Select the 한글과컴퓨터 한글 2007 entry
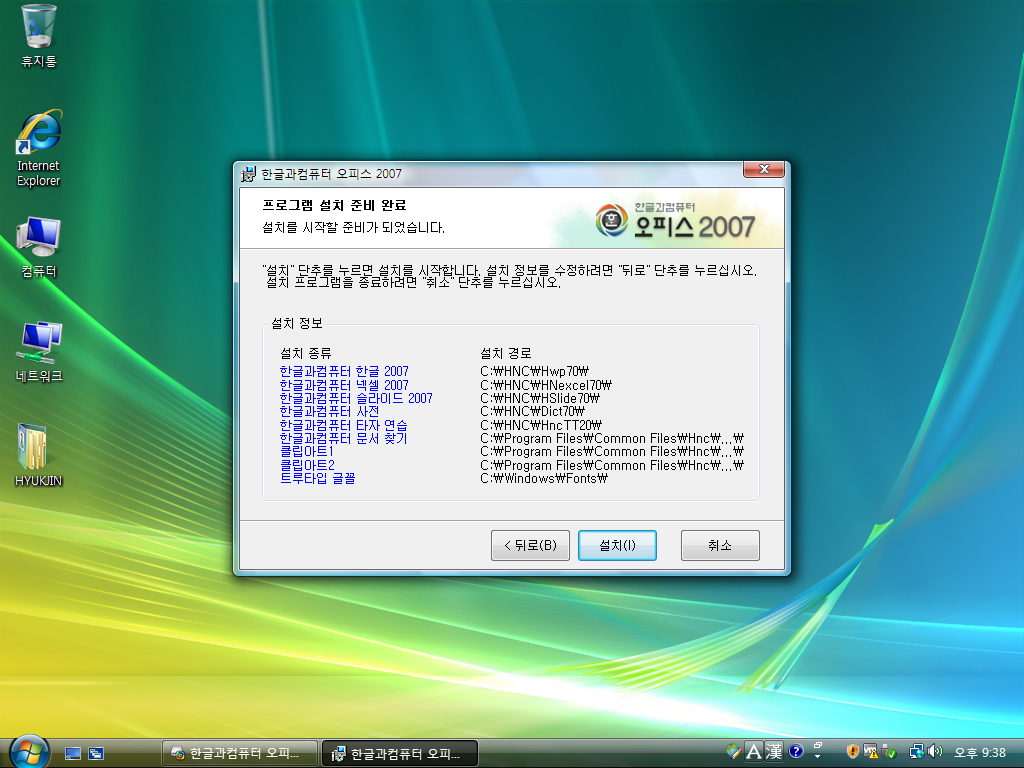This screenshot has width=1024, height=768. tap(344, 371)
